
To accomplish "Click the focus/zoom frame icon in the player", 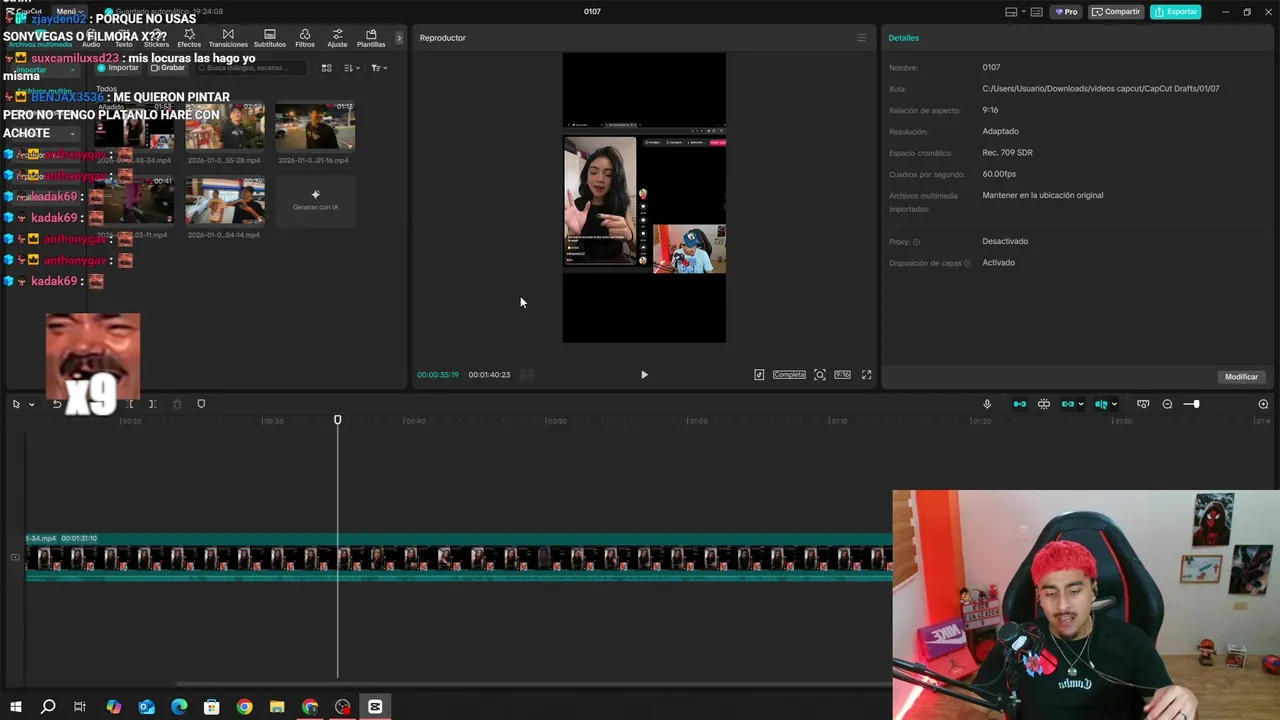I will (x=820, y=375).
